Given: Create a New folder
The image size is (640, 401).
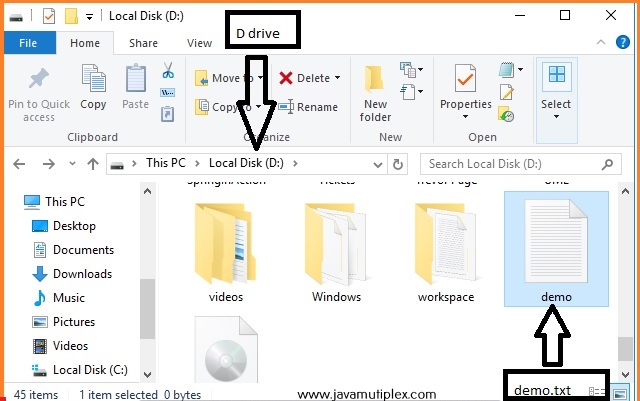Looking at the screenshot, I should (x=375, y=94).
